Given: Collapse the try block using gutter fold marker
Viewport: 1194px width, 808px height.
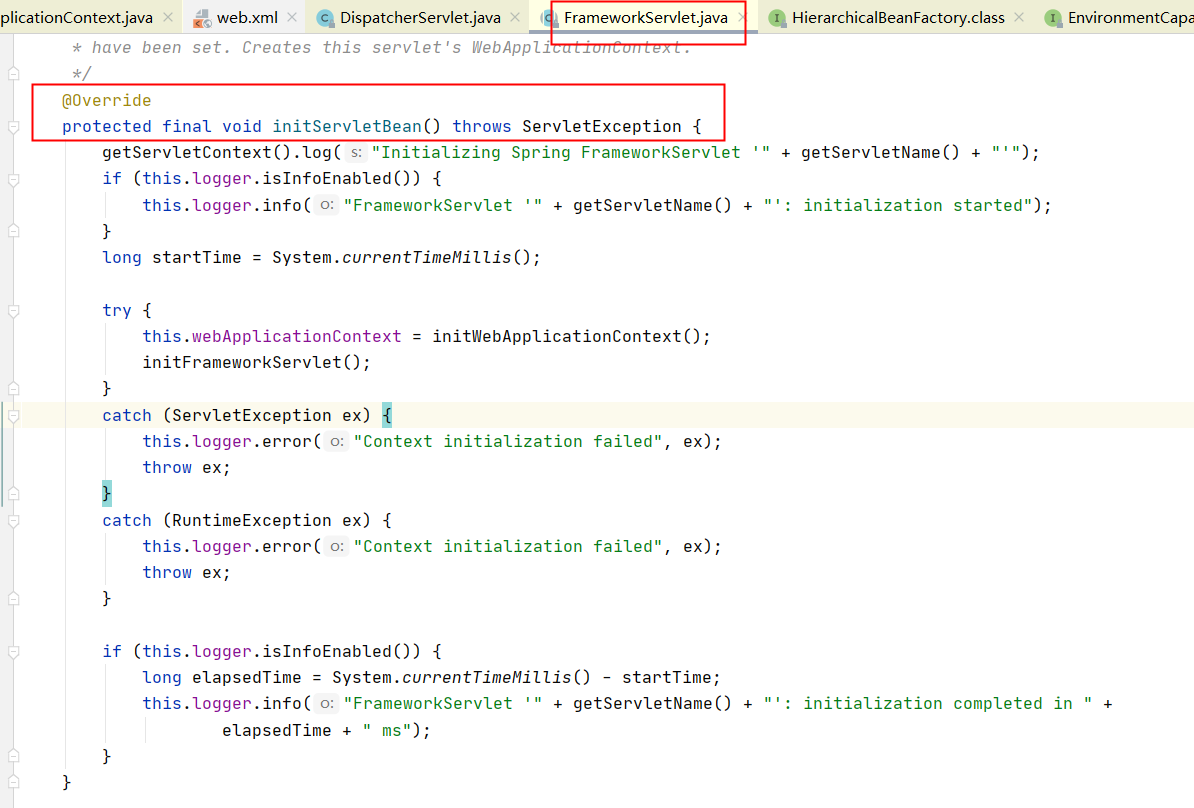Looking at the screenshot, I should (x=14, y=311).
